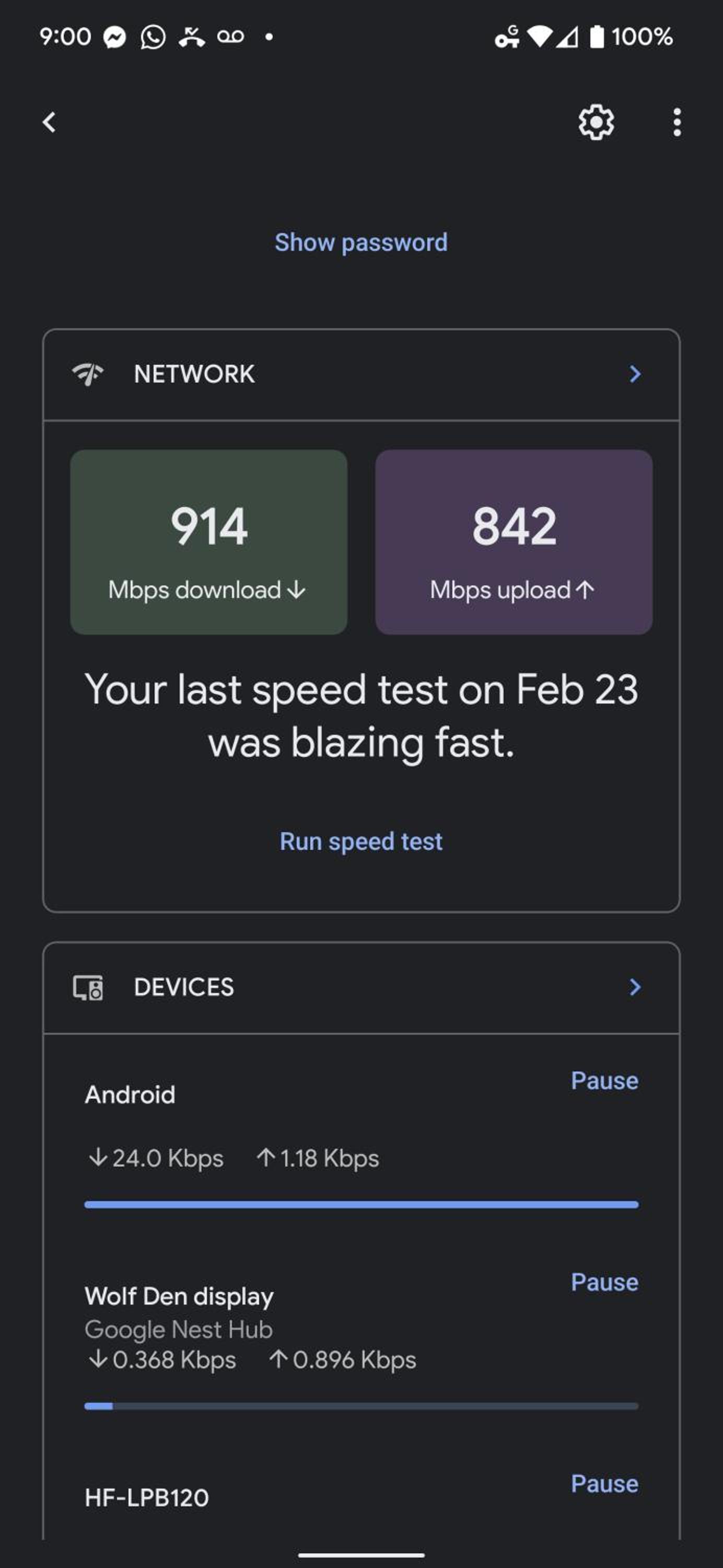Image resolution: width=723 pixels, height=1568 pixels.
Task: Tap the devices section icon
Action: 88,987
